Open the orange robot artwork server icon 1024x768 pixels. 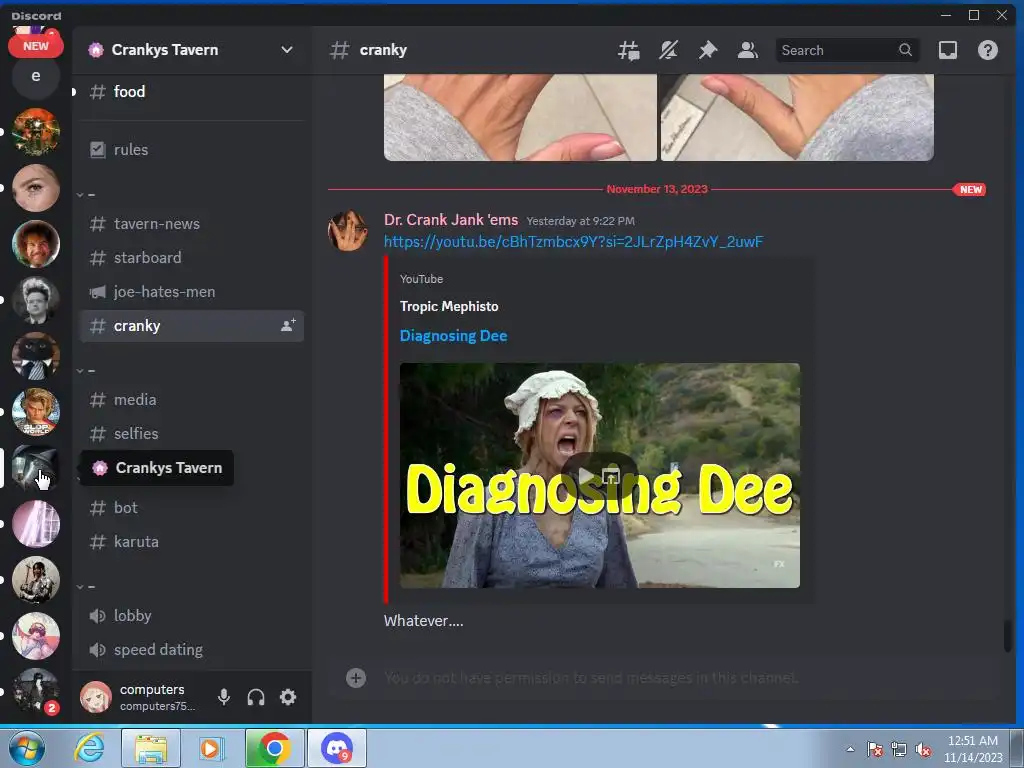pos(36,132)
